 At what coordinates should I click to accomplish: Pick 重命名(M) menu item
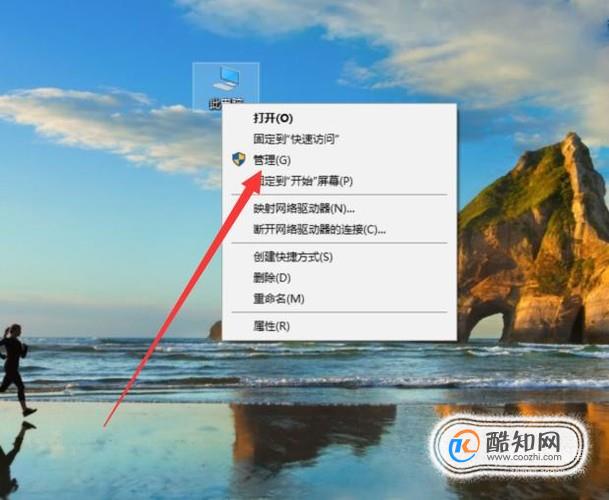point(278,299)
